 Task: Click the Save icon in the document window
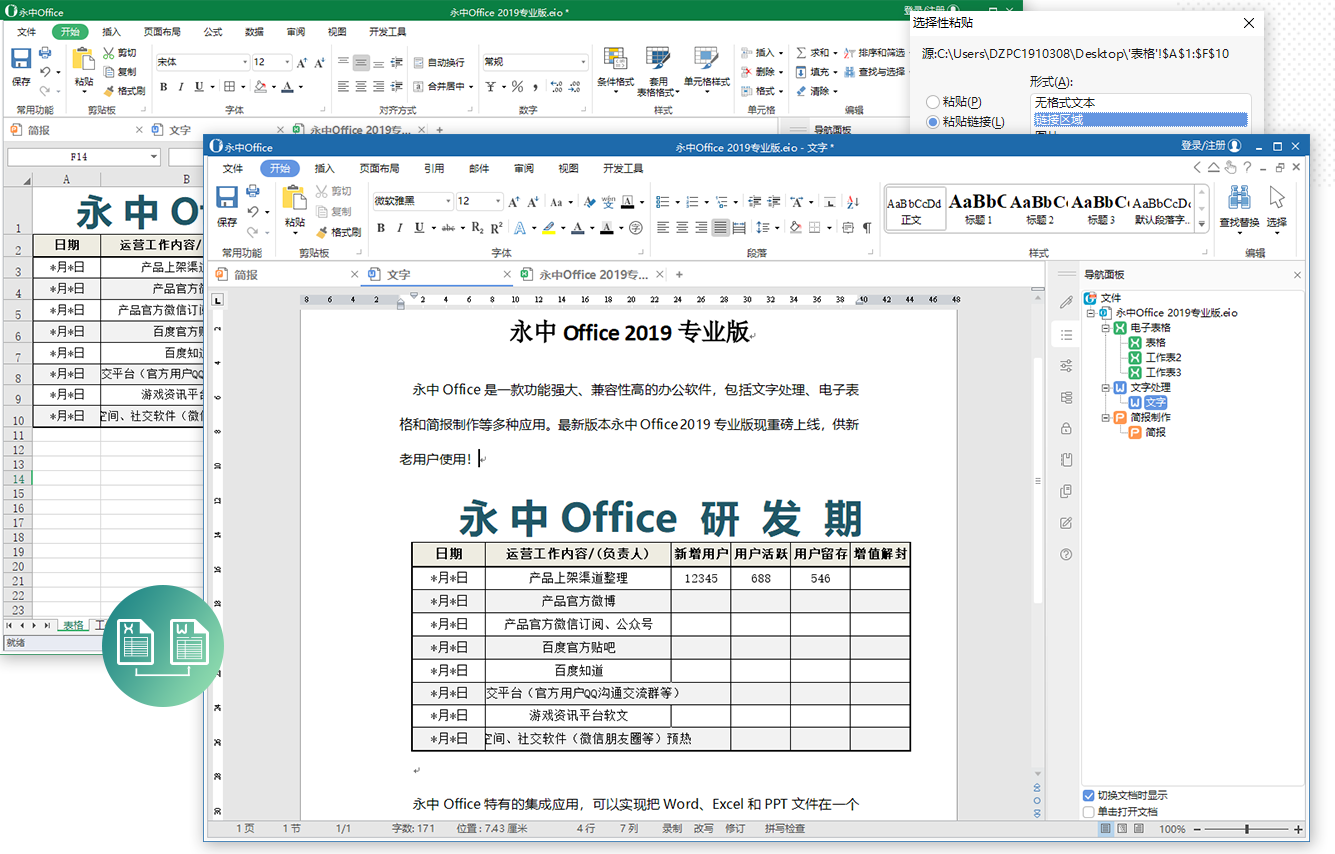point(229,198)
